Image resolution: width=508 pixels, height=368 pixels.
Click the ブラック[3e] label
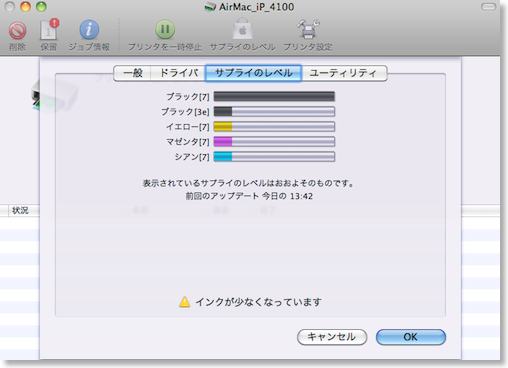click(185, 112)
